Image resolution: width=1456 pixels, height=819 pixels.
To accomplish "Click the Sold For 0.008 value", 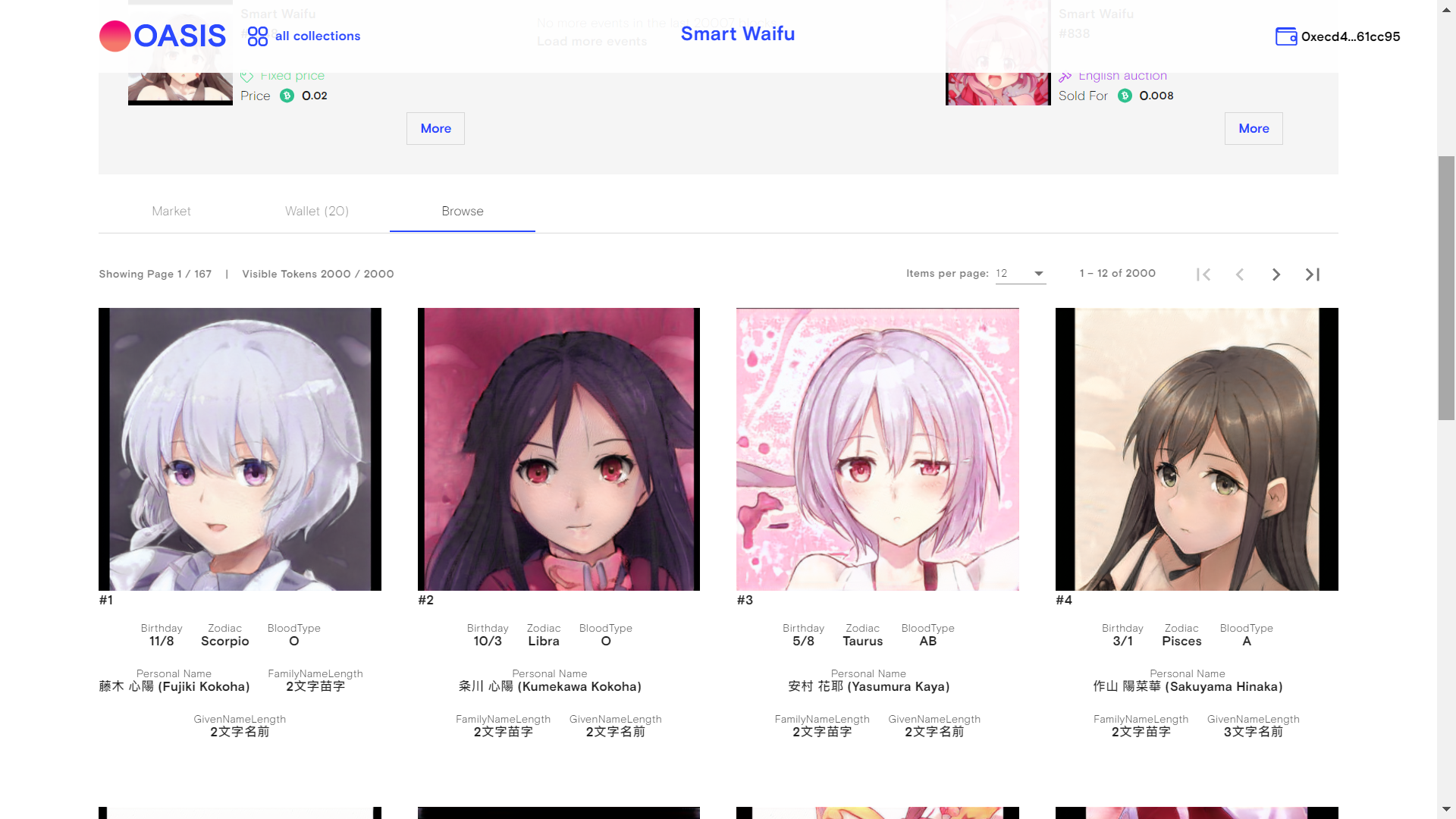I will pyautogui.click(x=1156, y=96).
